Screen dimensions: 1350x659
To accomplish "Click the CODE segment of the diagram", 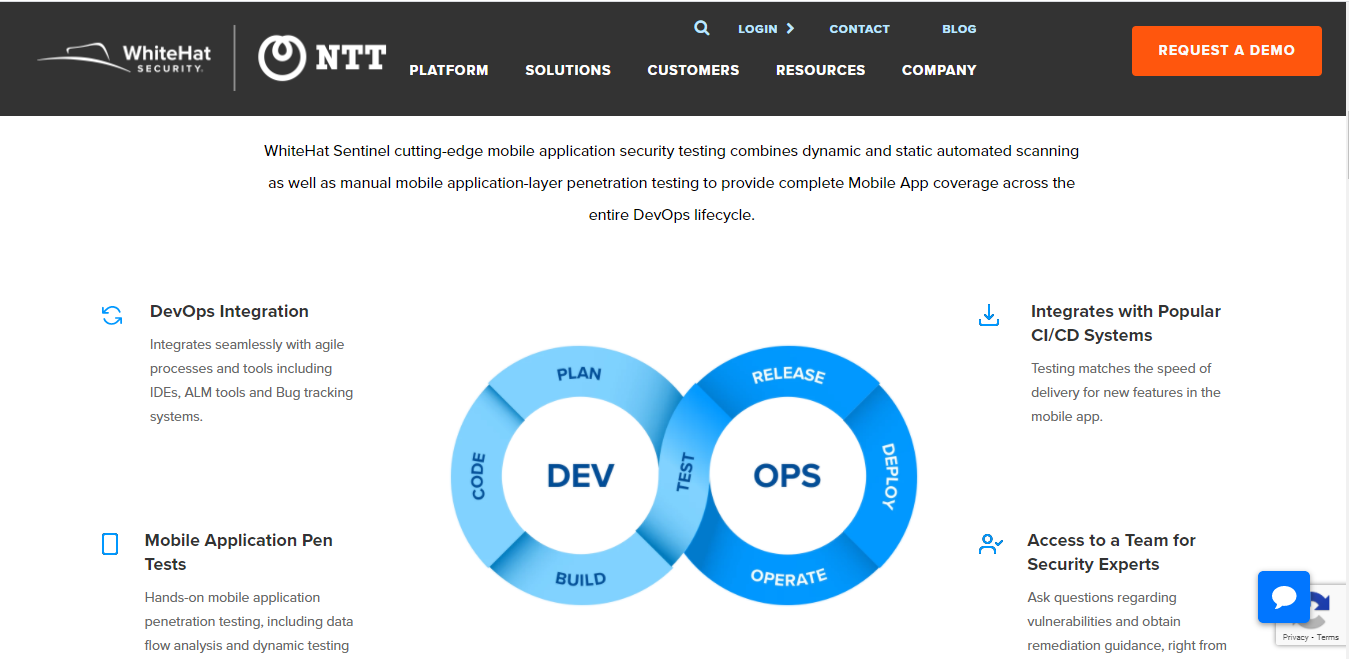I will coord(478,476).
